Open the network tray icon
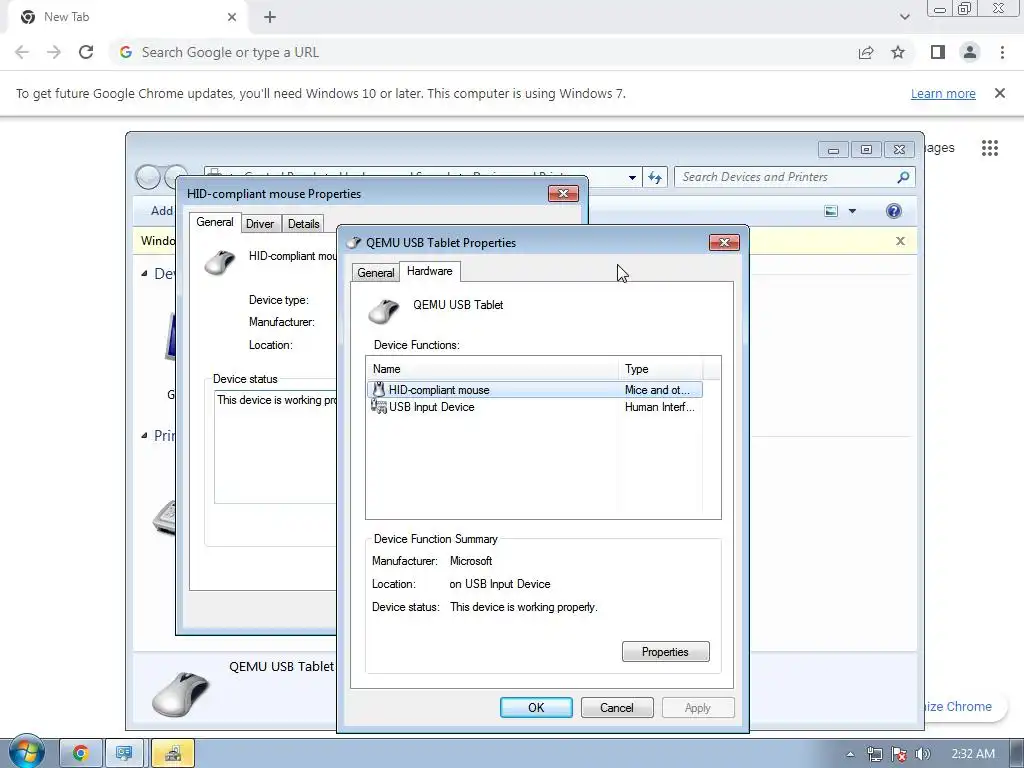This screenshot has height=768, width=1024. [x=874, y=754]
